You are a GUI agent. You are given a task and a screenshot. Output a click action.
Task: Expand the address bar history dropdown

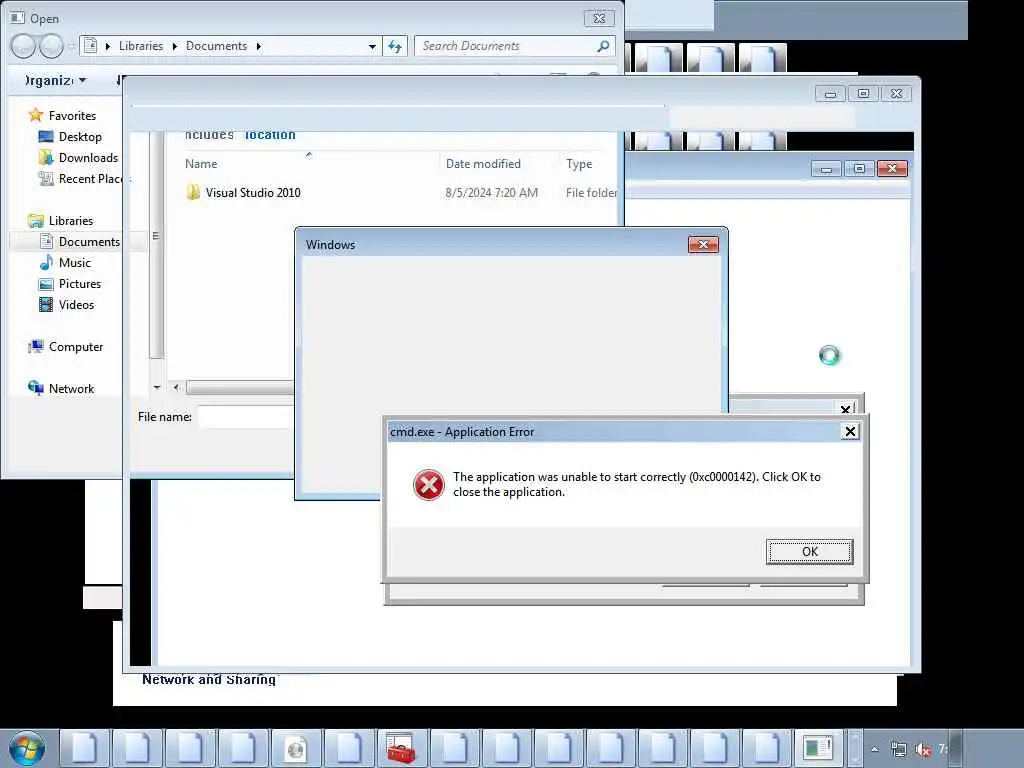click(372, 46)
